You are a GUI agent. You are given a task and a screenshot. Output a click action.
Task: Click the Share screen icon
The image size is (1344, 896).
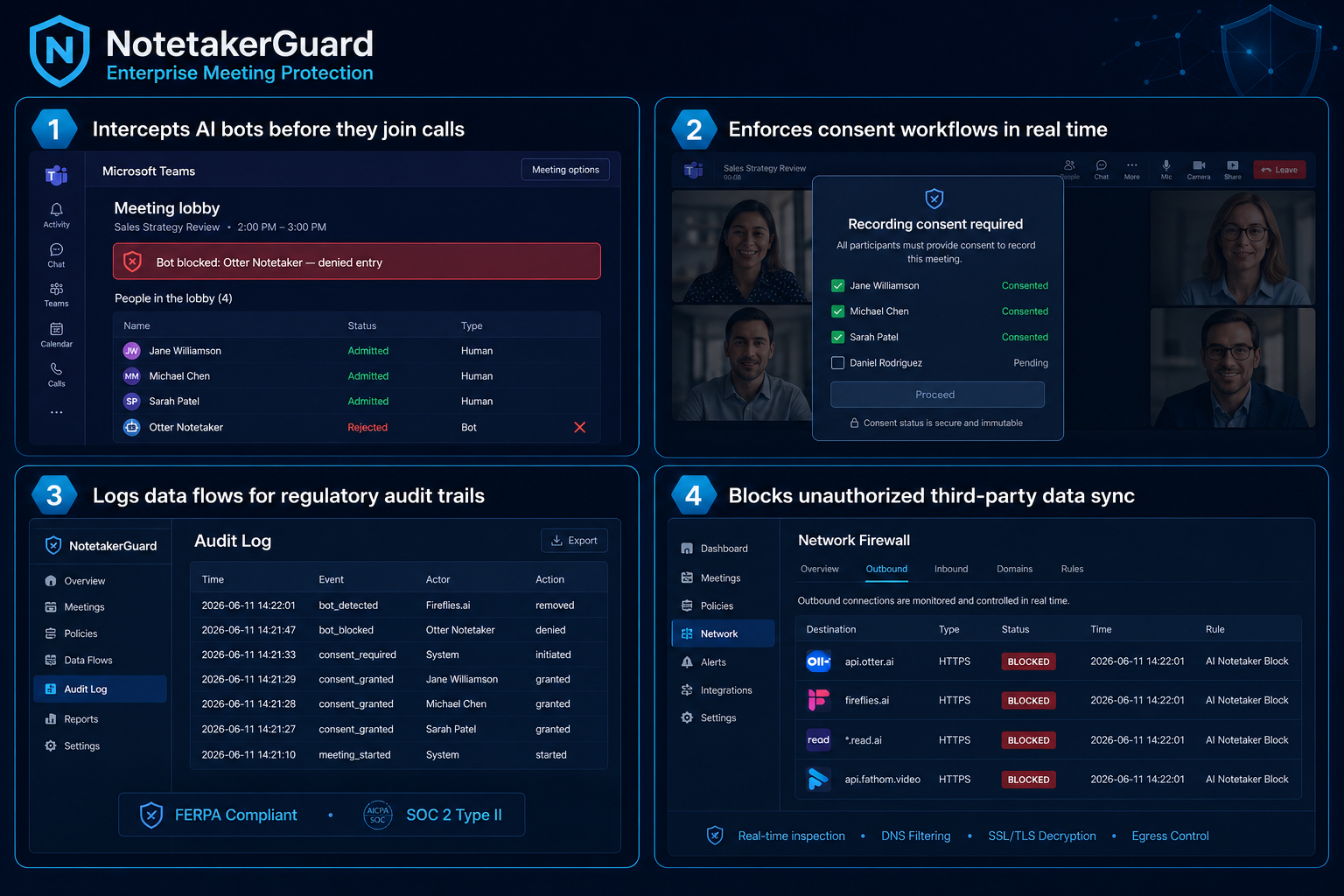coord(1232,165)
